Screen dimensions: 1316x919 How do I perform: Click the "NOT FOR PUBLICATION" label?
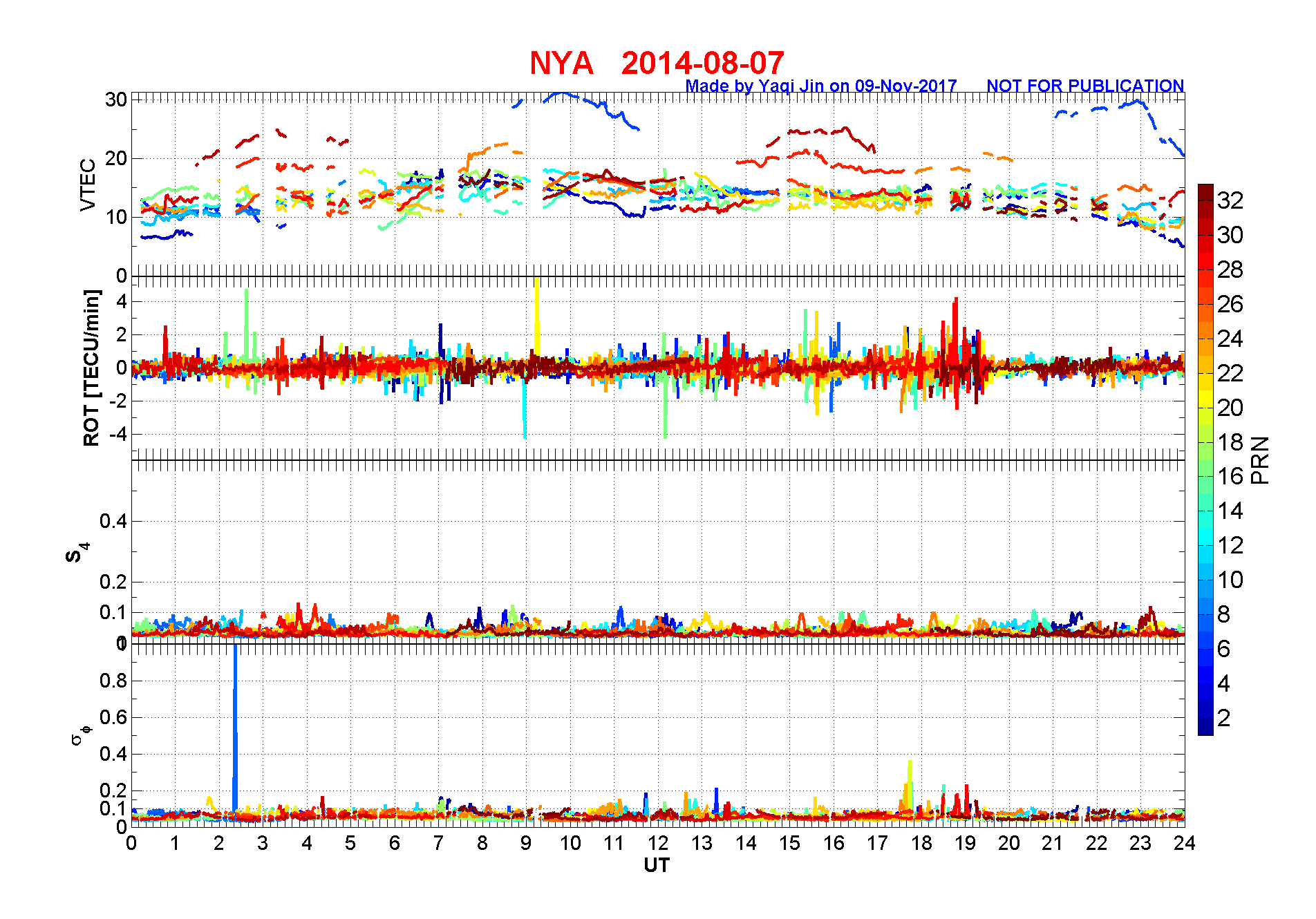[x=1085, y=86]
